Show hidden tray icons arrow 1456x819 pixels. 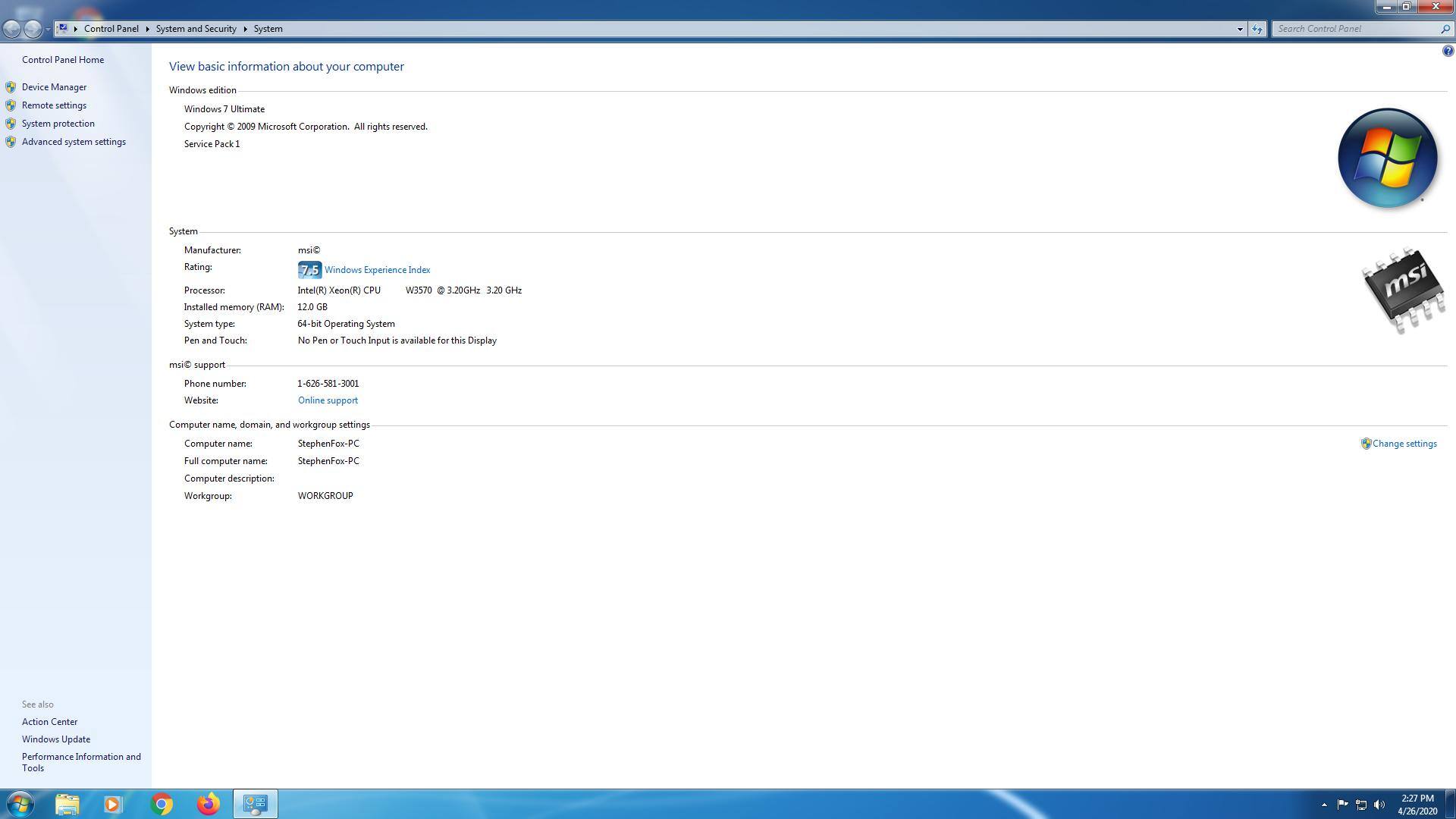(x=1324, y=805)
